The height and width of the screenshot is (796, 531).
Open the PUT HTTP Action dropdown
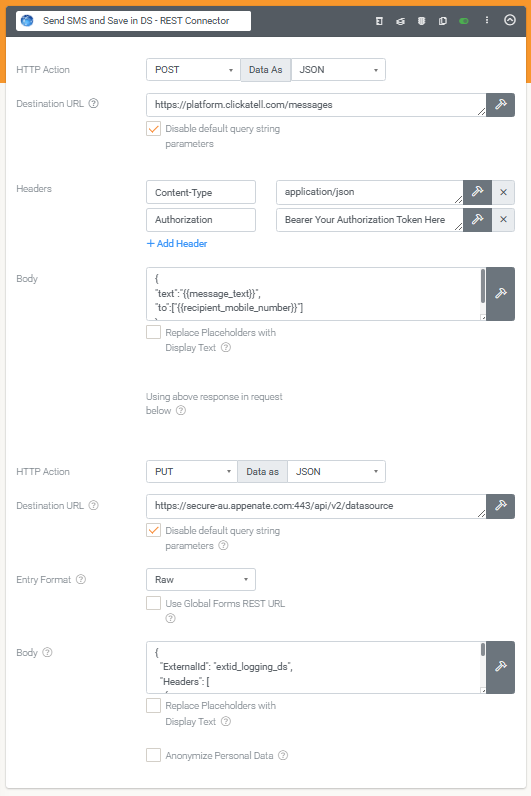[x=192, y=472]
